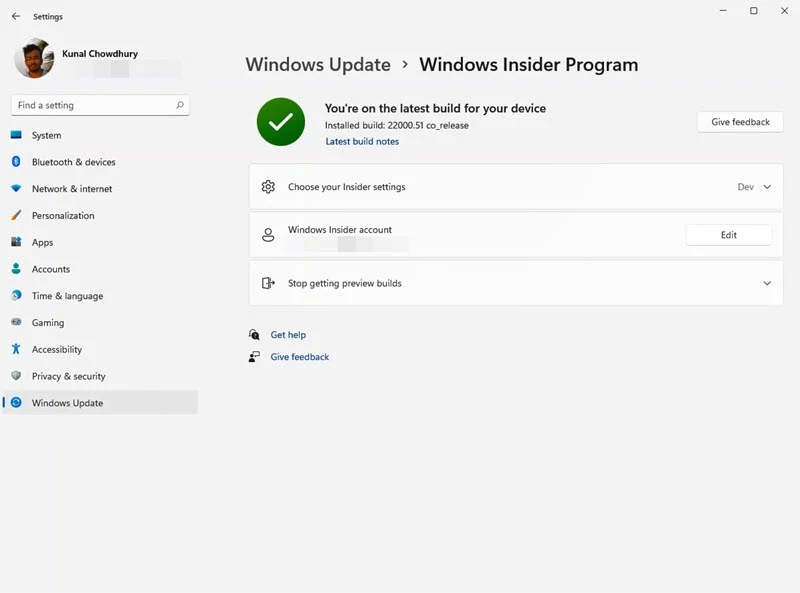Click the user name Kunal Chowdhury
Screen dimensions: 800x593
point(100,54)
